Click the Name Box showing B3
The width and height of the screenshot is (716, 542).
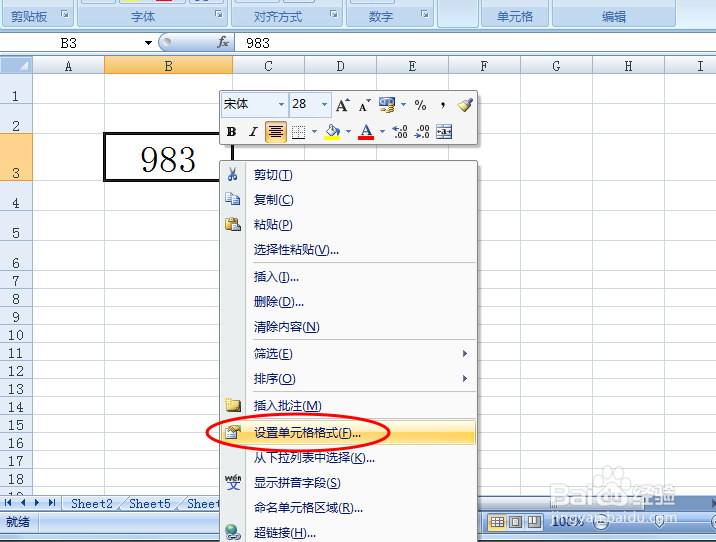pyautogui.click(x=71, y=43)
